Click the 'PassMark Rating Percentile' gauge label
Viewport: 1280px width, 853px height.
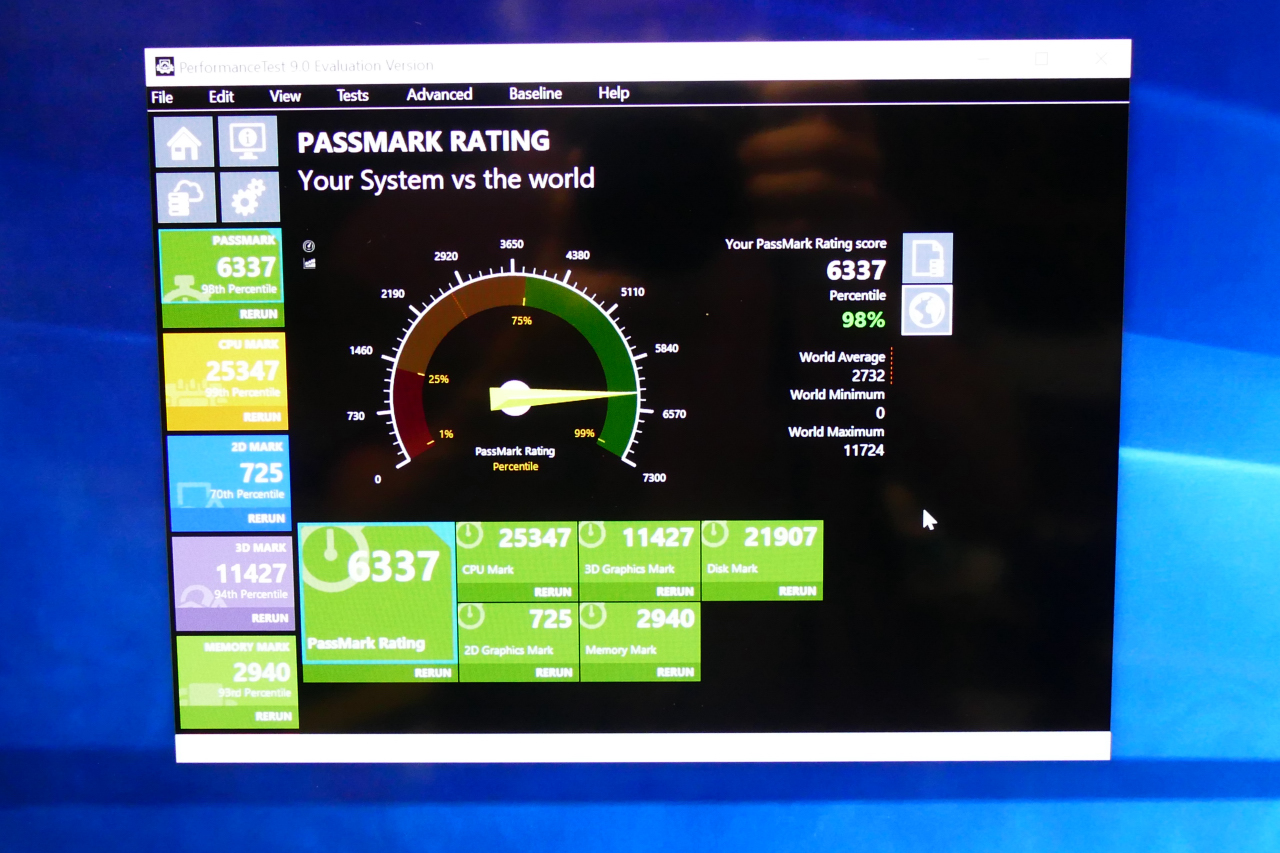point(515,459)
